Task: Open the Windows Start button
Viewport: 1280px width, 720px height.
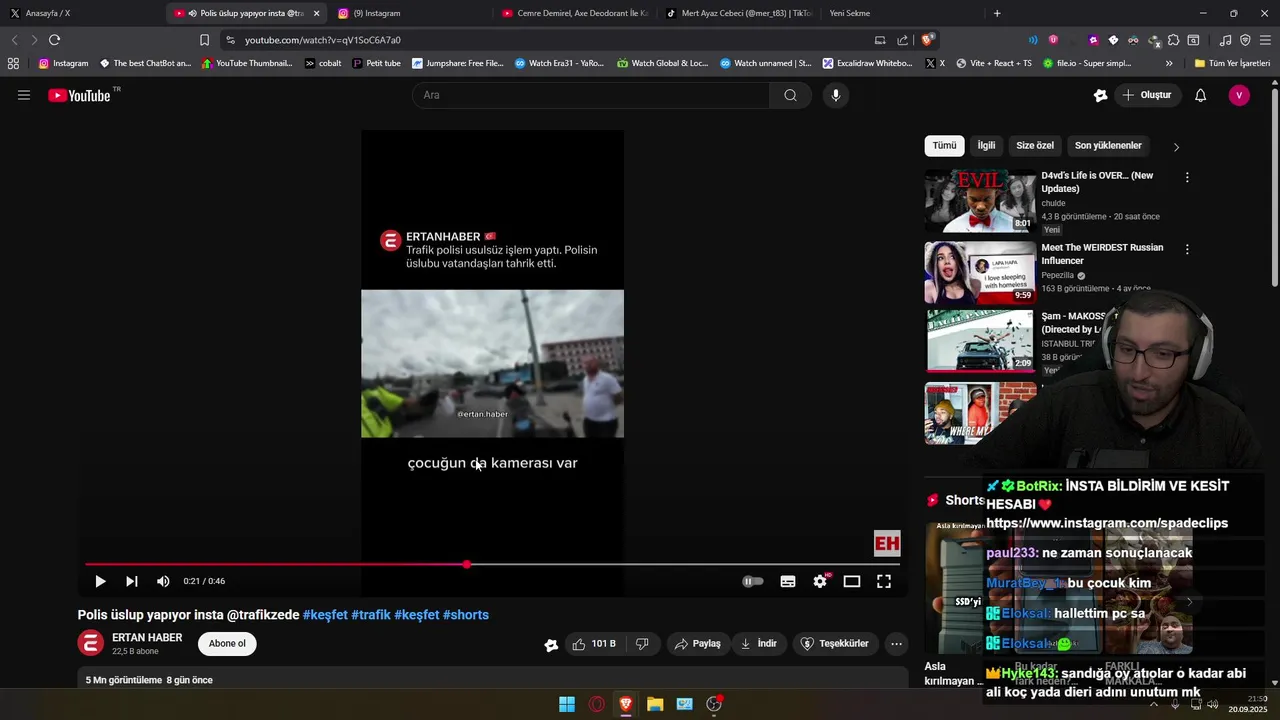Action: (x=567, y=704)
